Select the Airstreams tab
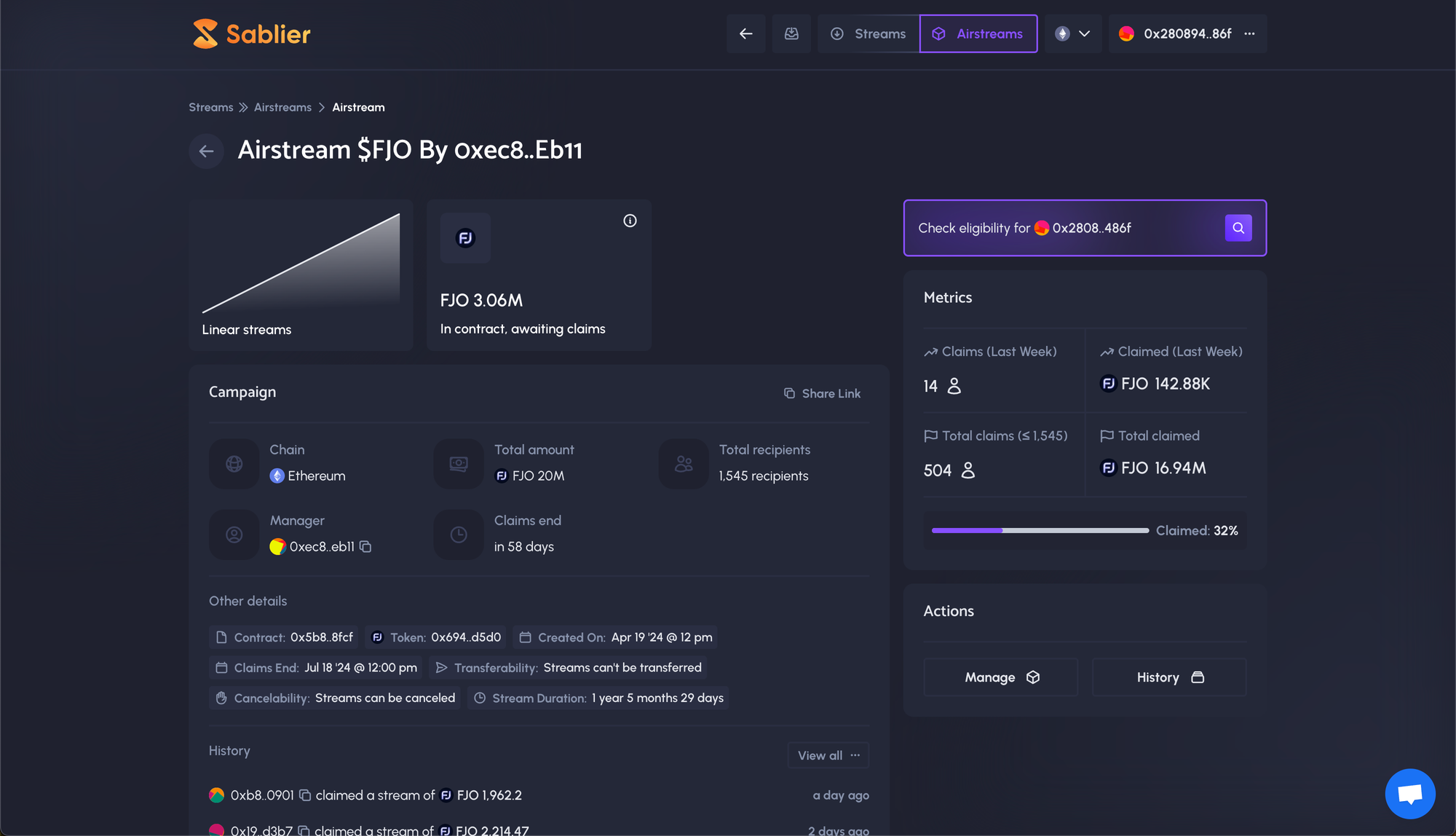The image size is (1456, 836). pos(978,33)
